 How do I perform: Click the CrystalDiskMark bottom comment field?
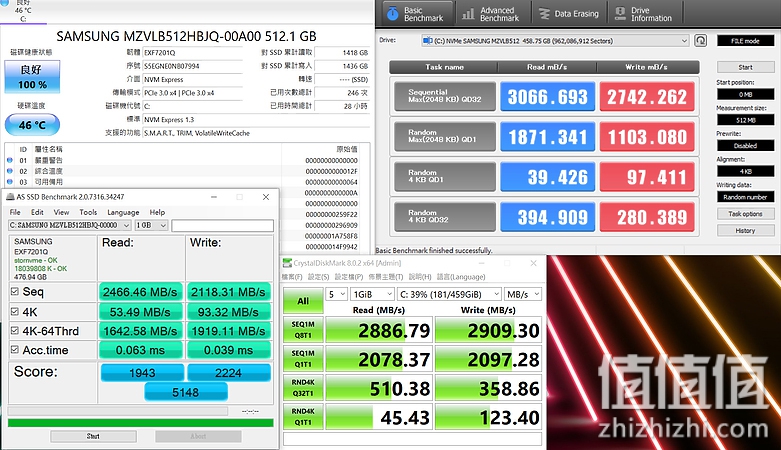coord(412,439)
